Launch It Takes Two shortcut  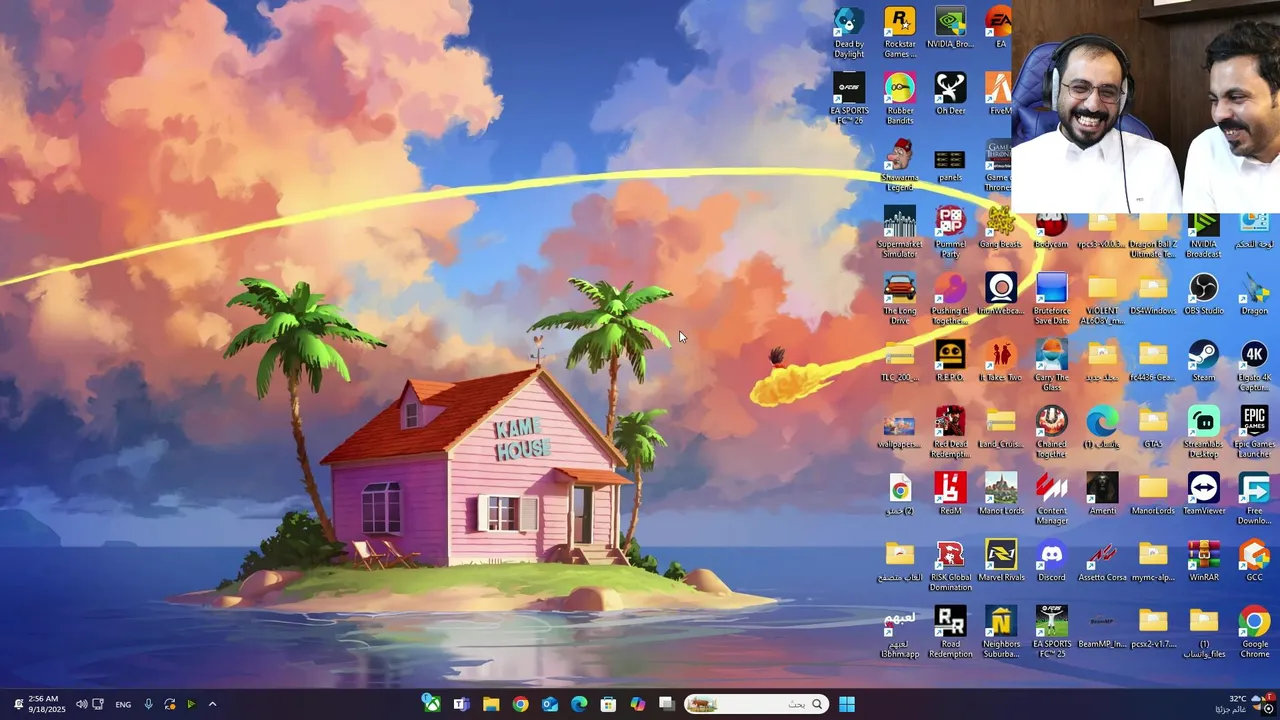point(1000,361)
